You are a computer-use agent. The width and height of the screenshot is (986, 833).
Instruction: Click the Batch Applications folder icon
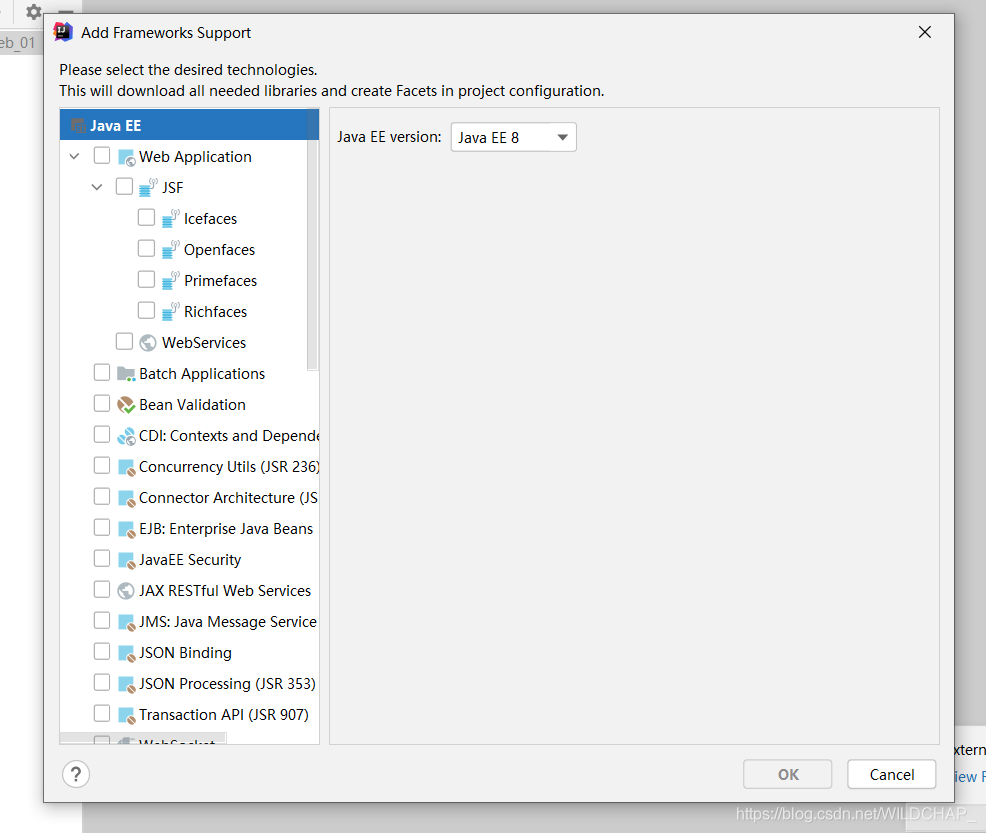pyautogui.click(x=126, y=374)
